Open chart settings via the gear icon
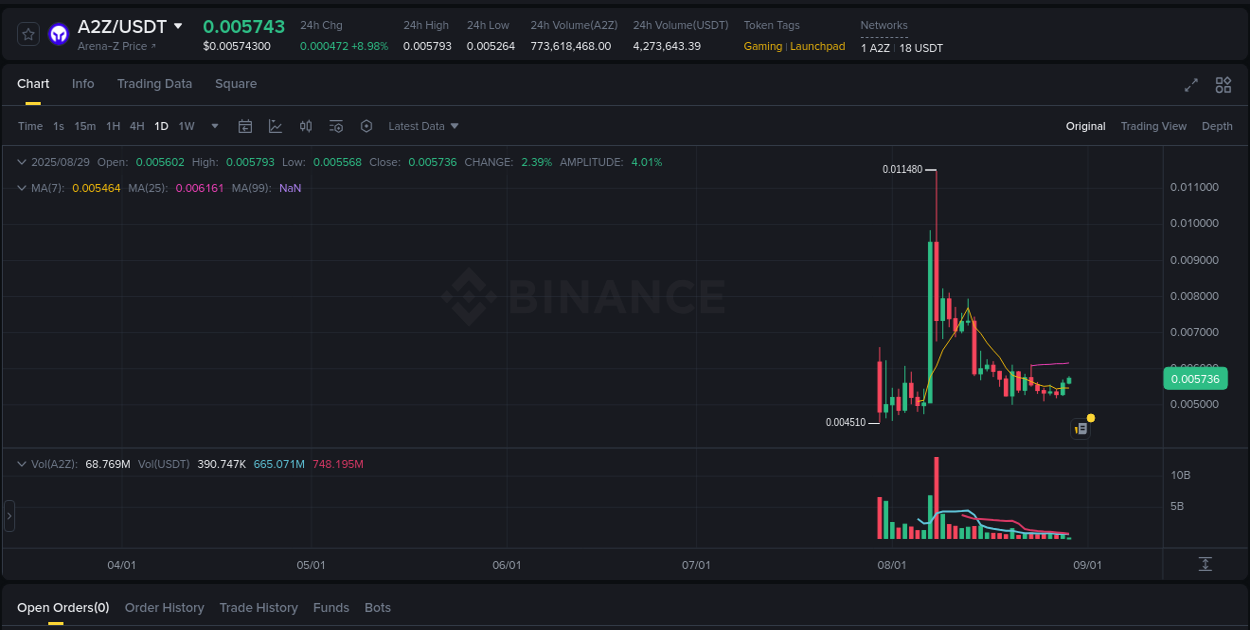 366,126
